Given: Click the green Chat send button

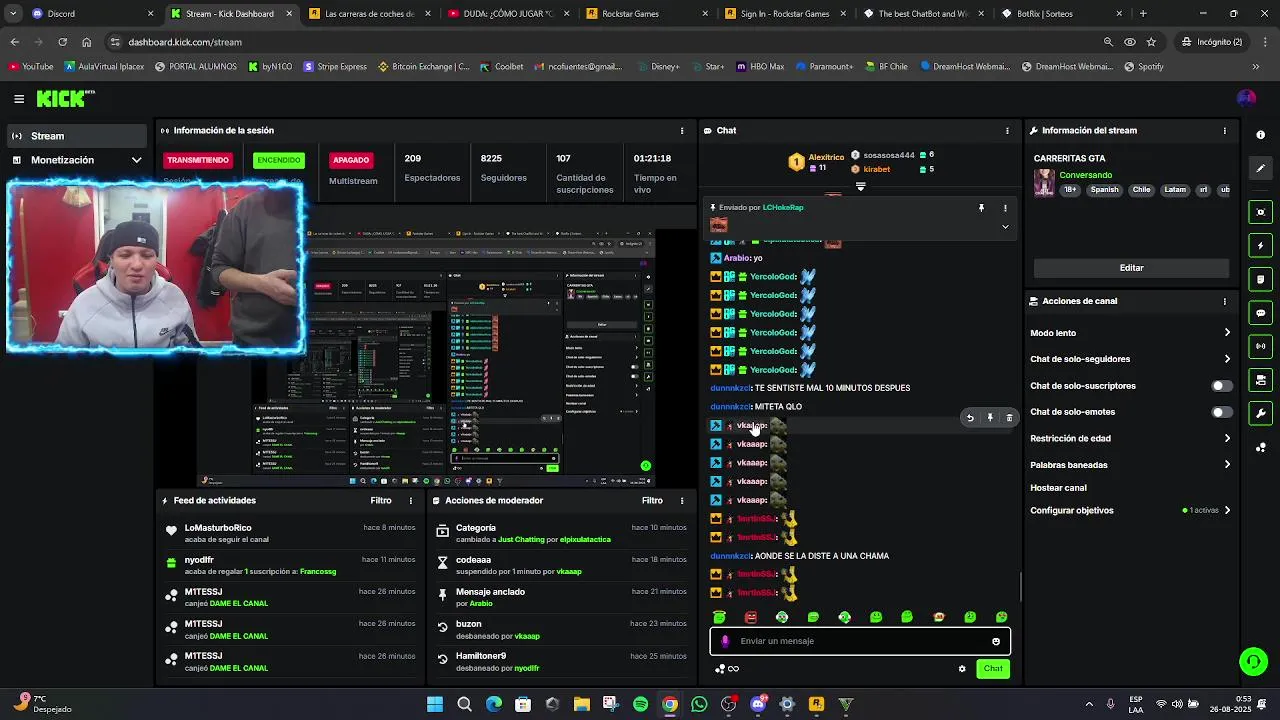Looking at the screenshot, I should tap(993, 669).
